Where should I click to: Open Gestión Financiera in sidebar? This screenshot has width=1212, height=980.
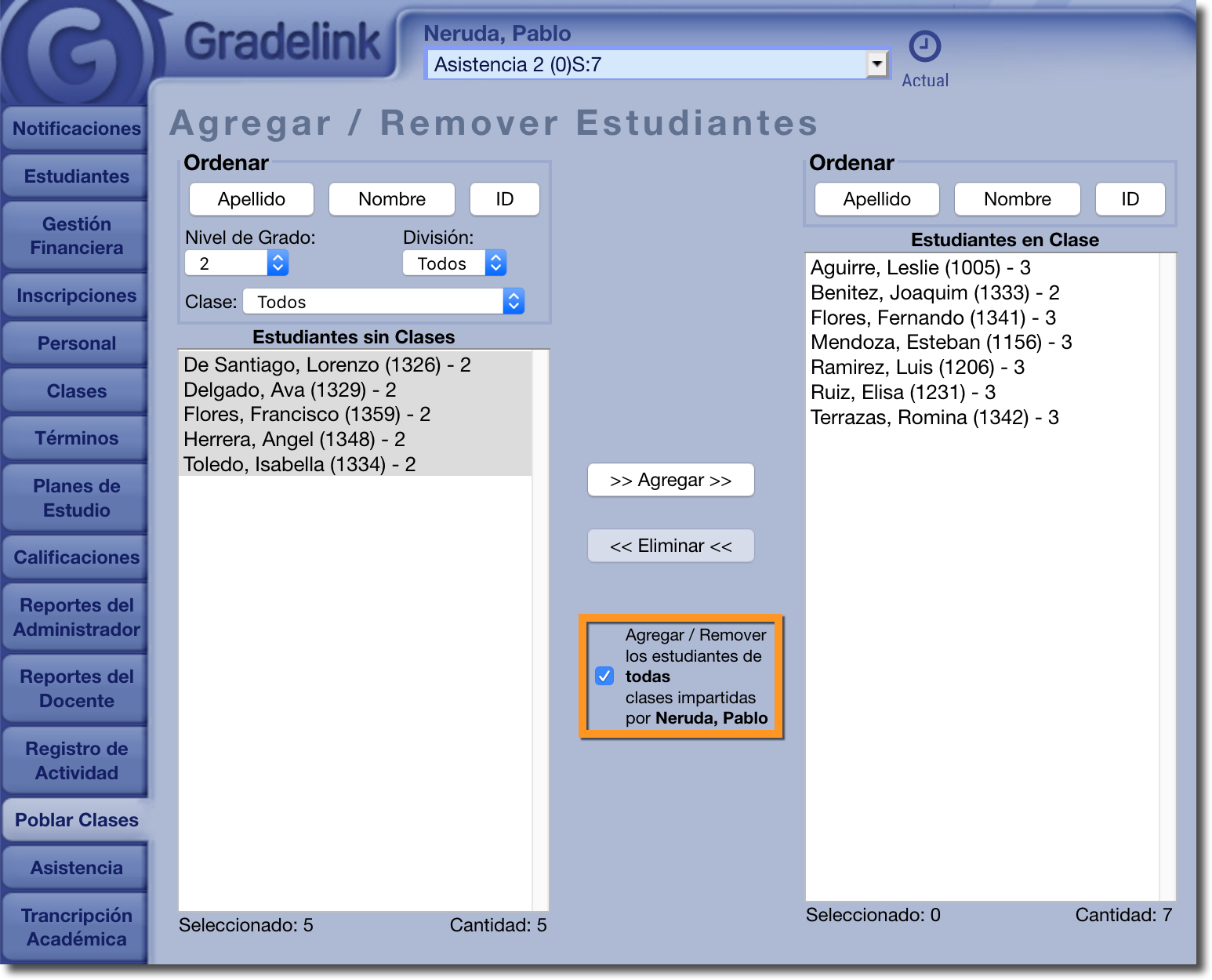[76, 236]
